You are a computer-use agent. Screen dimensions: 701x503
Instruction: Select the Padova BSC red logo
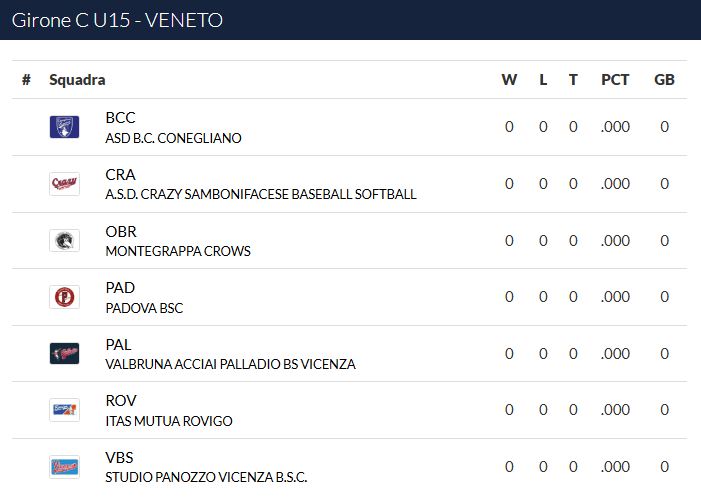coord(64,297)
